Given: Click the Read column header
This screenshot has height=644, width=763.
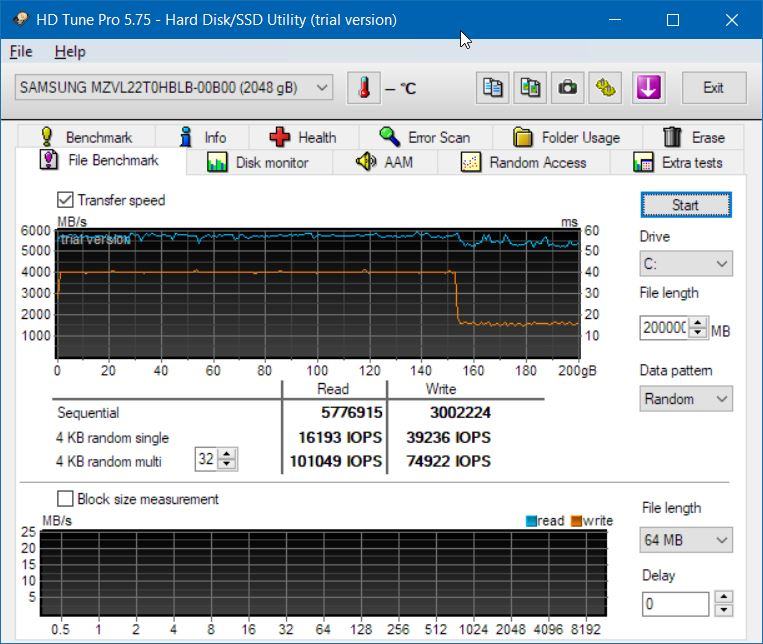Looking at the screenshot, I should (x=333, y=389).
